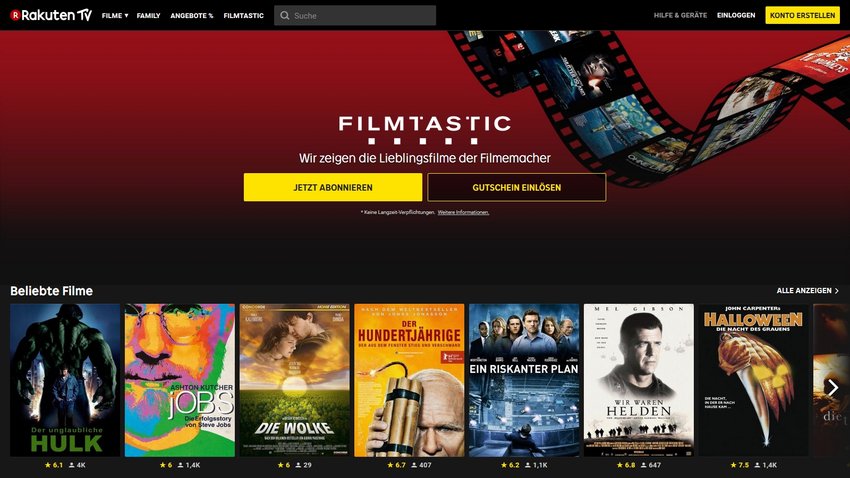Image resolution: width=850 pixels, height=478 pixels.
Task: Open the Weitere Informationen link
Action: (463, 212)
